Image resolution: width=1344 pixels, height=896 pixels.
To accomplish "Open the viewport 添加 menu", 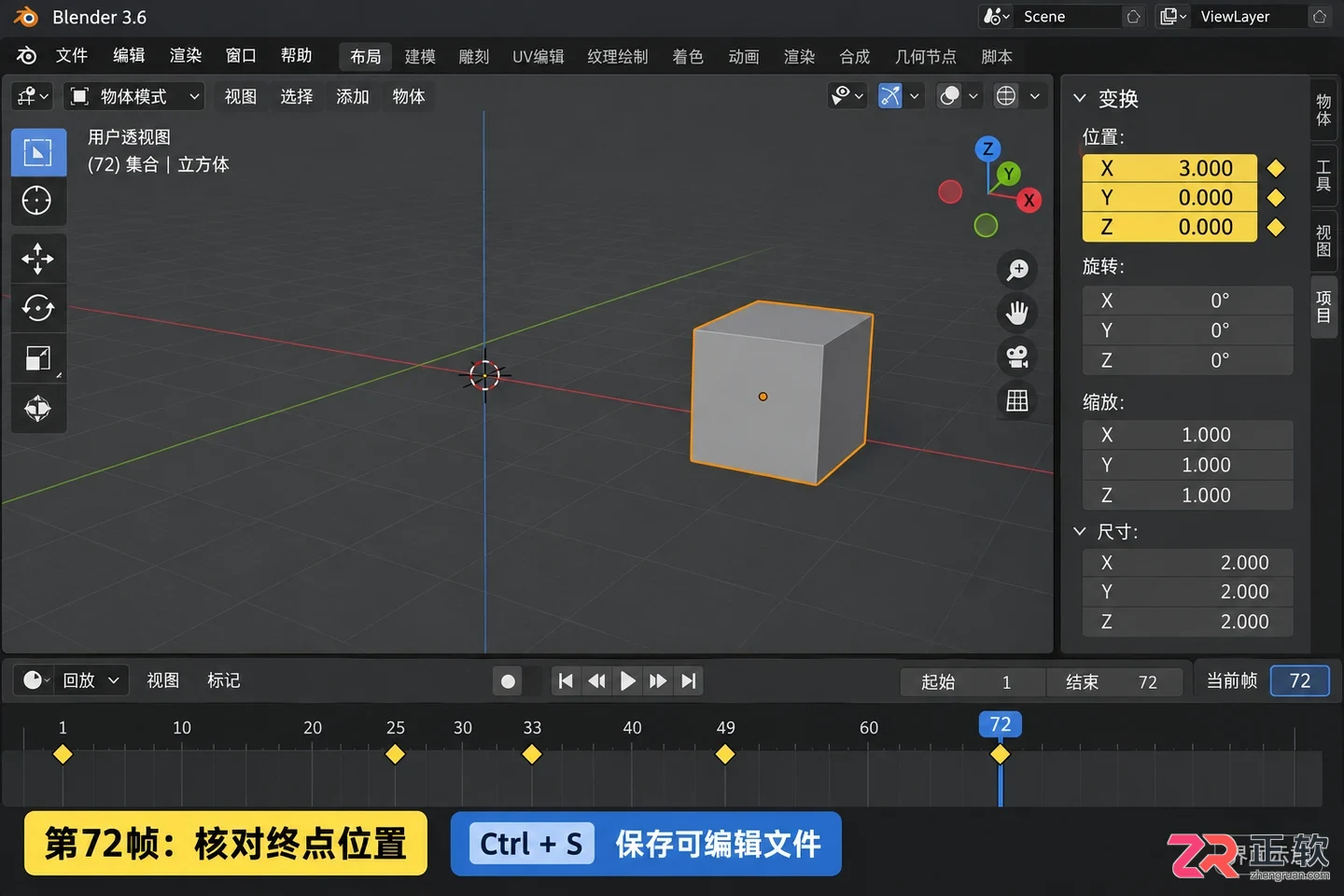I will 353,96.
